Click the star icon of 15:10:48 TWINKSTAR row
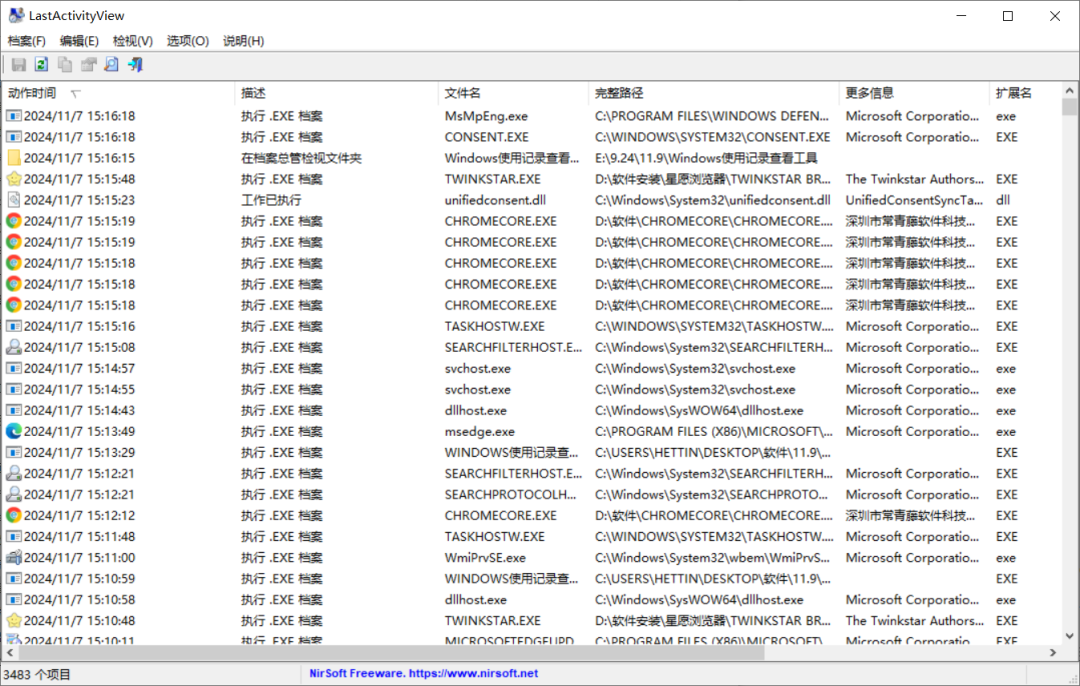1080x686 pixels. pos(14,621)
